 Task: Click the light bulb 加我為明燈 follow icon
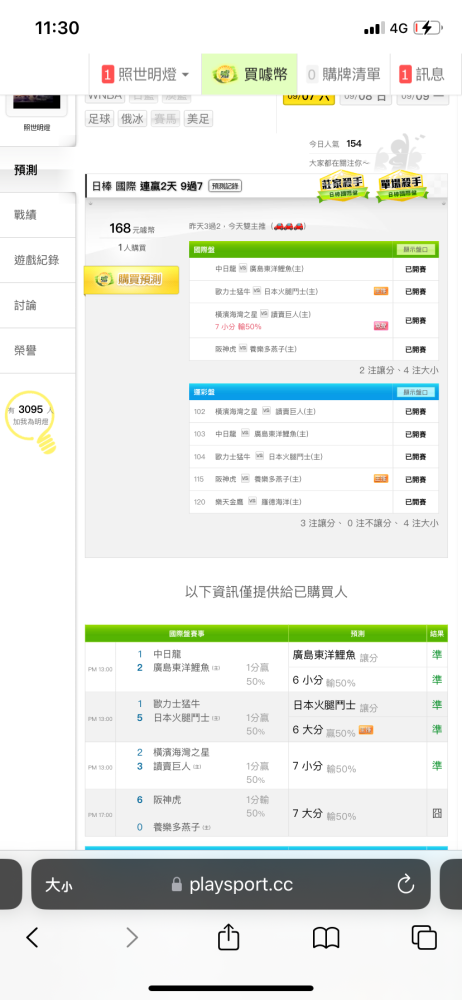pyautogui.click(x=32, y=421)
